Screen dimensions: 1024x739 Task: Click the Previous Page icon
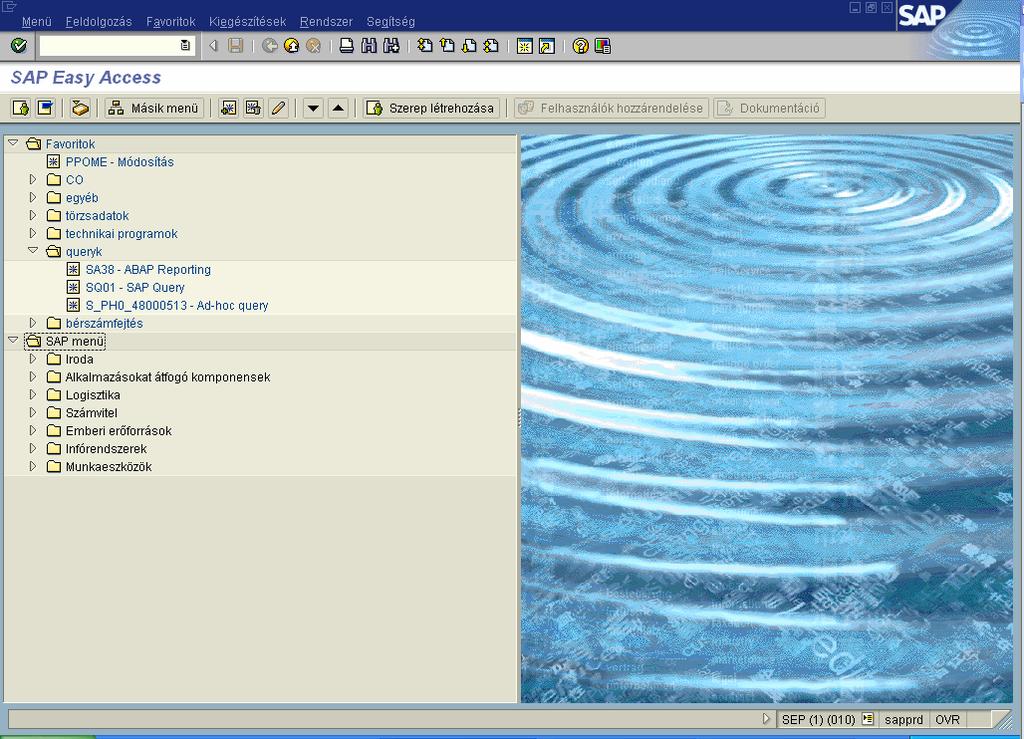(x=447, y=46)
